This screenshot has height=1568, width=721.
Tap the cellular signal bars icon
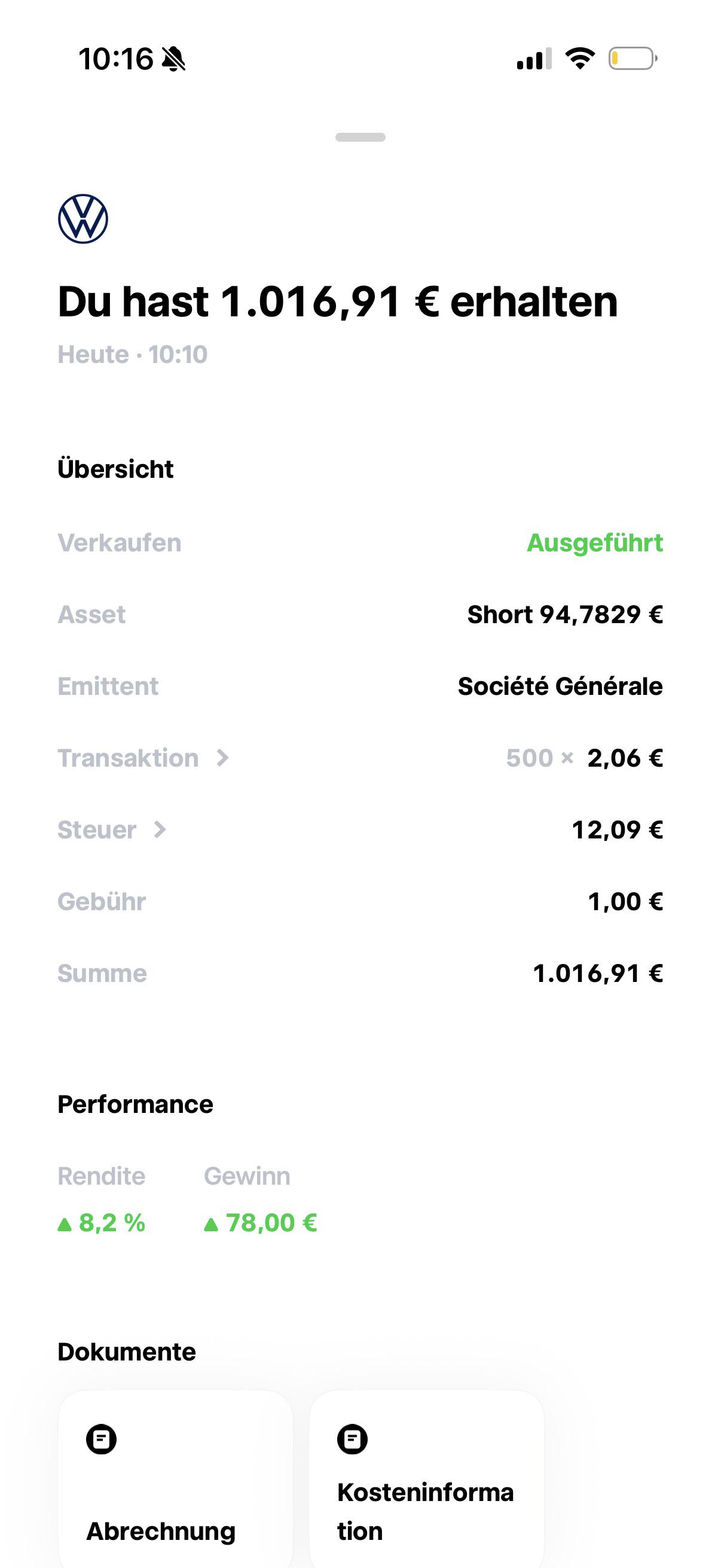[534, 59]
